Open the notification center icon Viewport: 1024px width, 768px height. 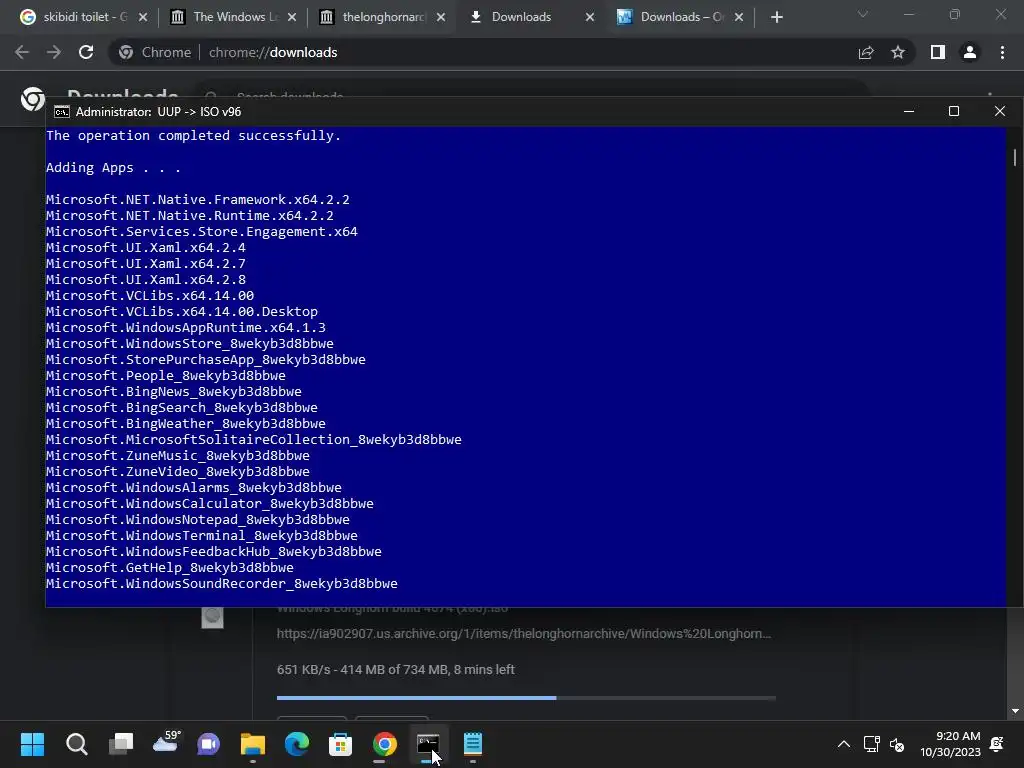(x=997, y=744)
